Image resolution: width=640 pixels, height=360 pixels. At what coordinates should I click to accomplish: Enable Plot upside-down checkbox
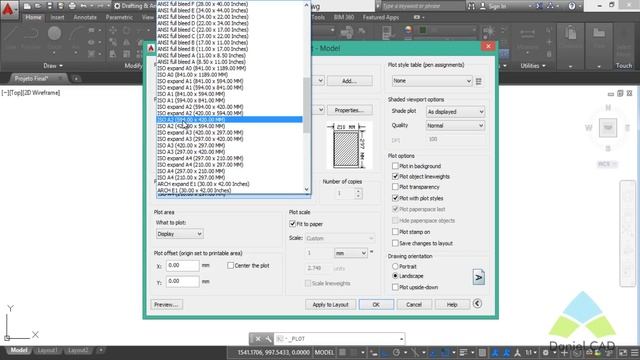395,287
